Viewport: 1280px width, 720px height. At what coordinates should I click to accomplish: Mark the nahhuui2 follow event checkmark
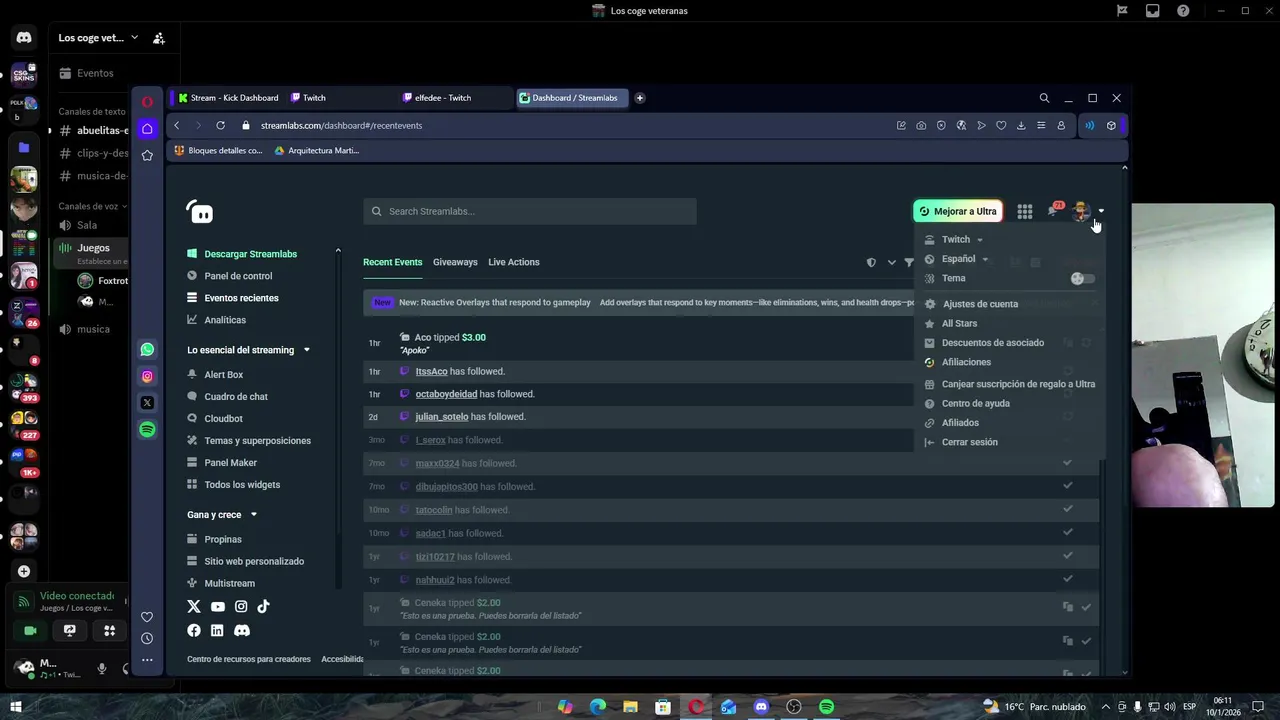[x=1067, y=579]
